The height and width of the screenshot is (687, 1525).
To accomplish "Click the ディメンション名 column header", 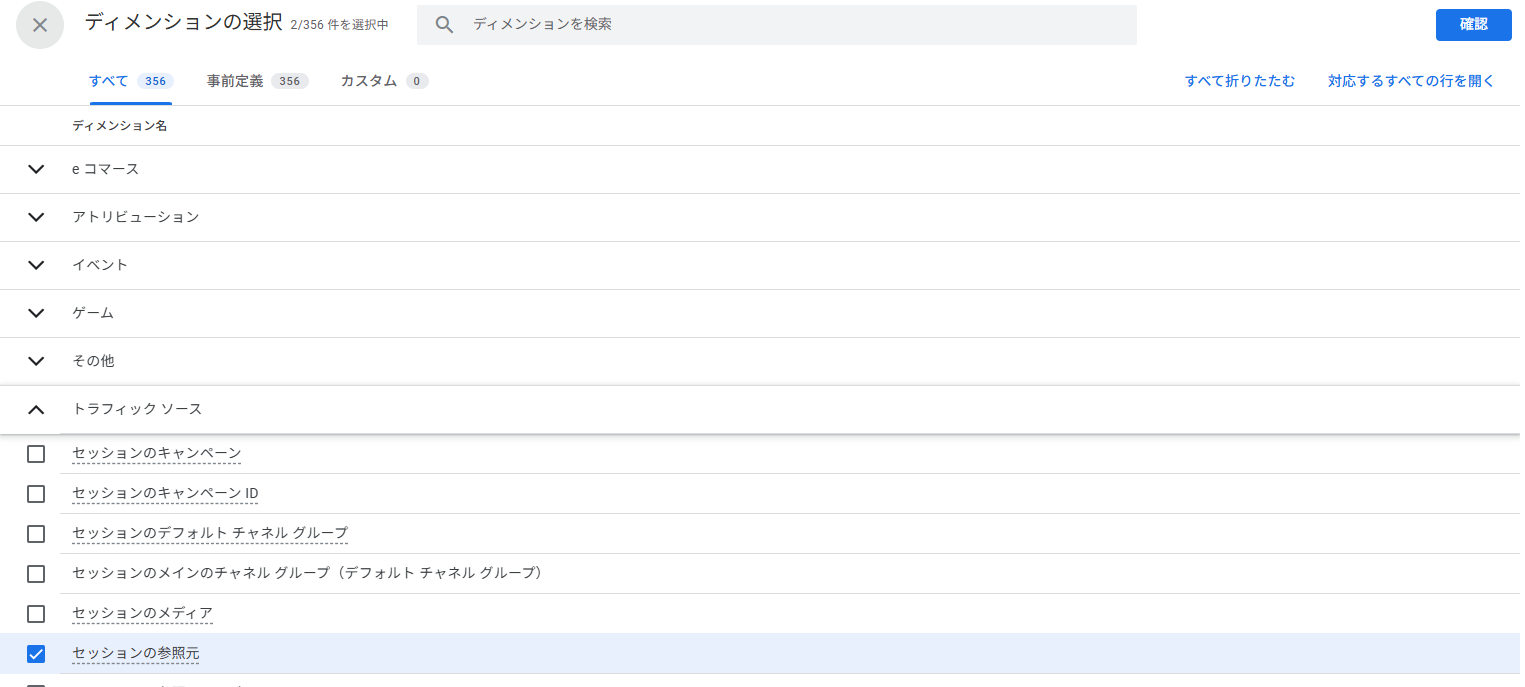I will click(x=119, y=126).
